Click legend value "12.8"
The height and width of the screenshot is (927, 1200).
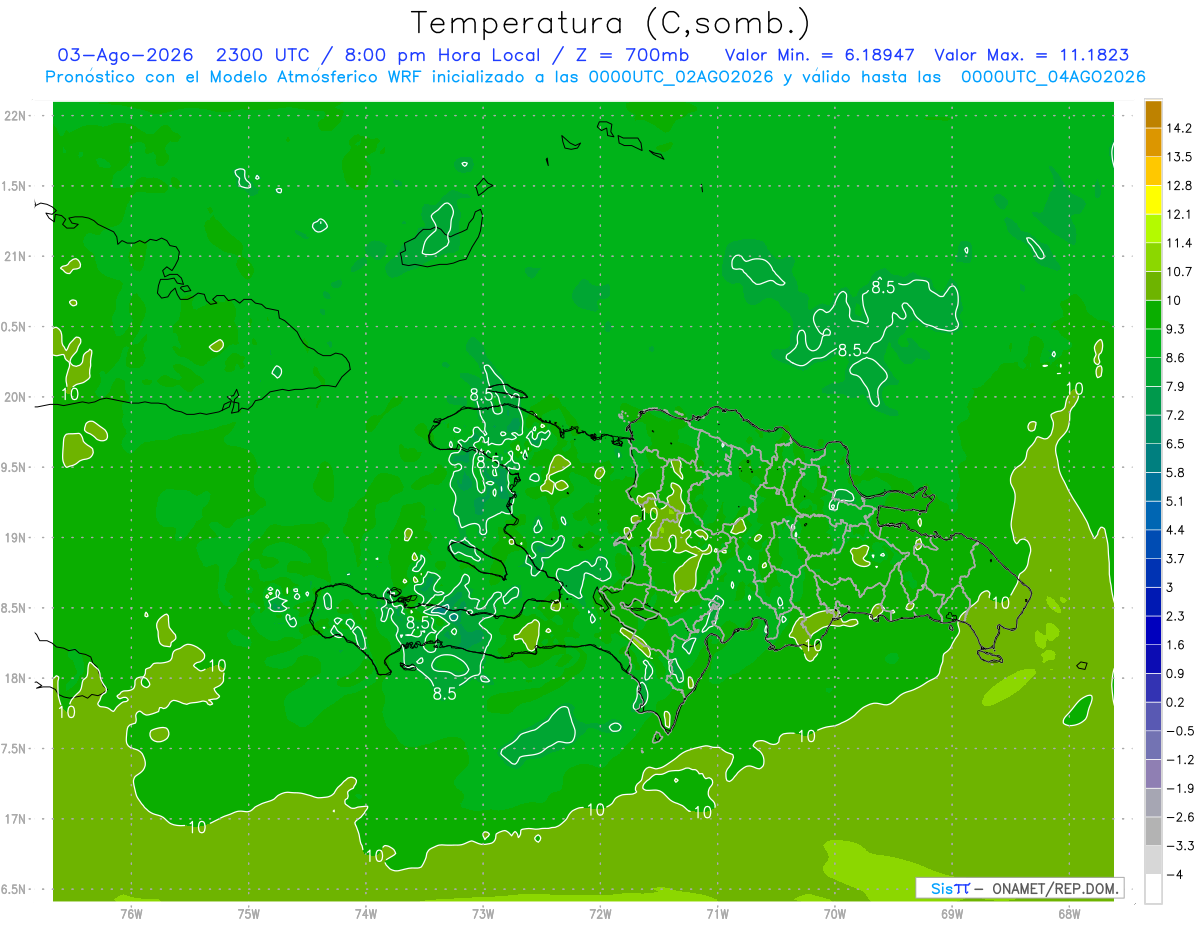pyautogui.click(x=1180, y=186)
